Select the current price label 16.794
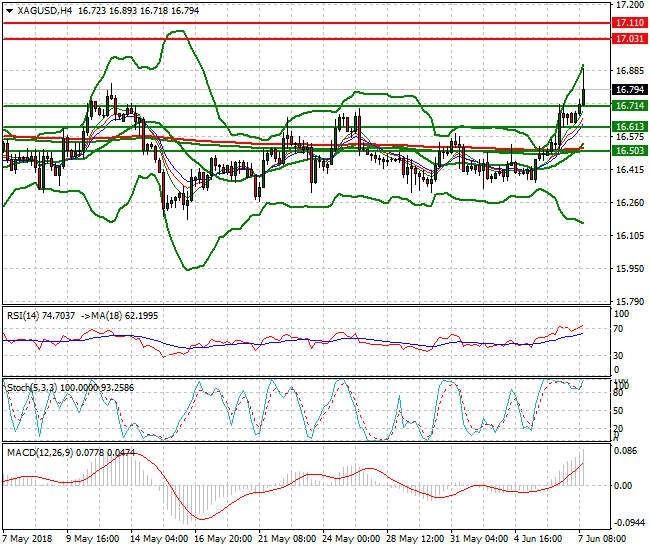650x550 pixels. 628,90
